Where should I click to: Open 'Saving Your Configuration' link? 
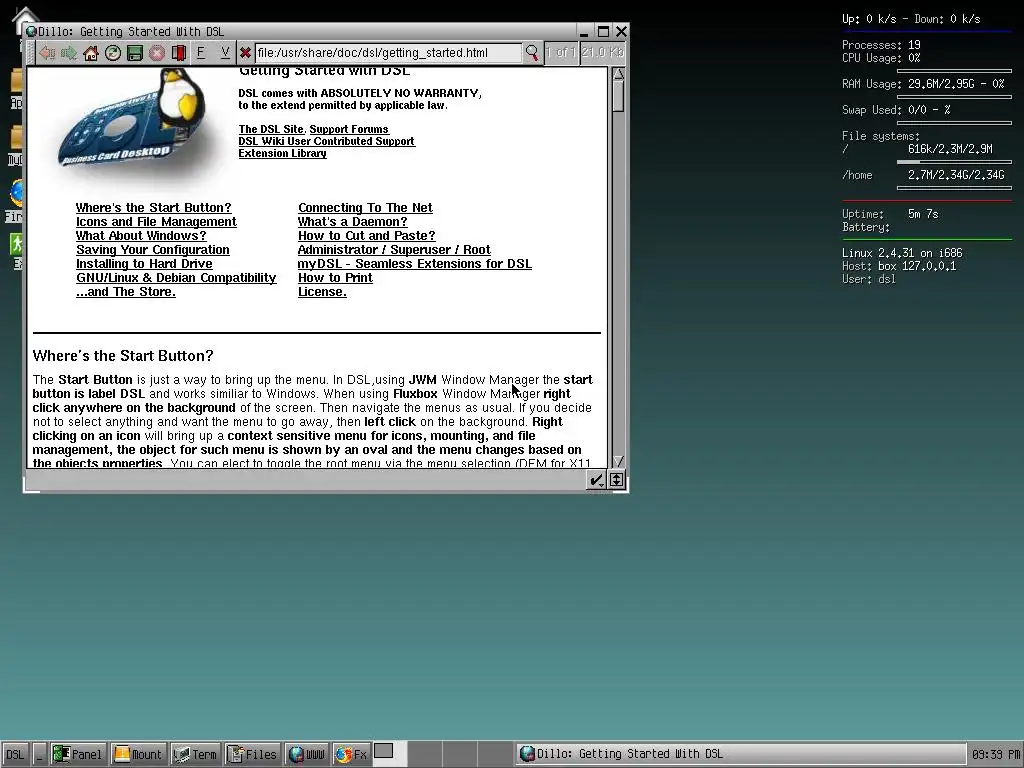pos(153,250)
